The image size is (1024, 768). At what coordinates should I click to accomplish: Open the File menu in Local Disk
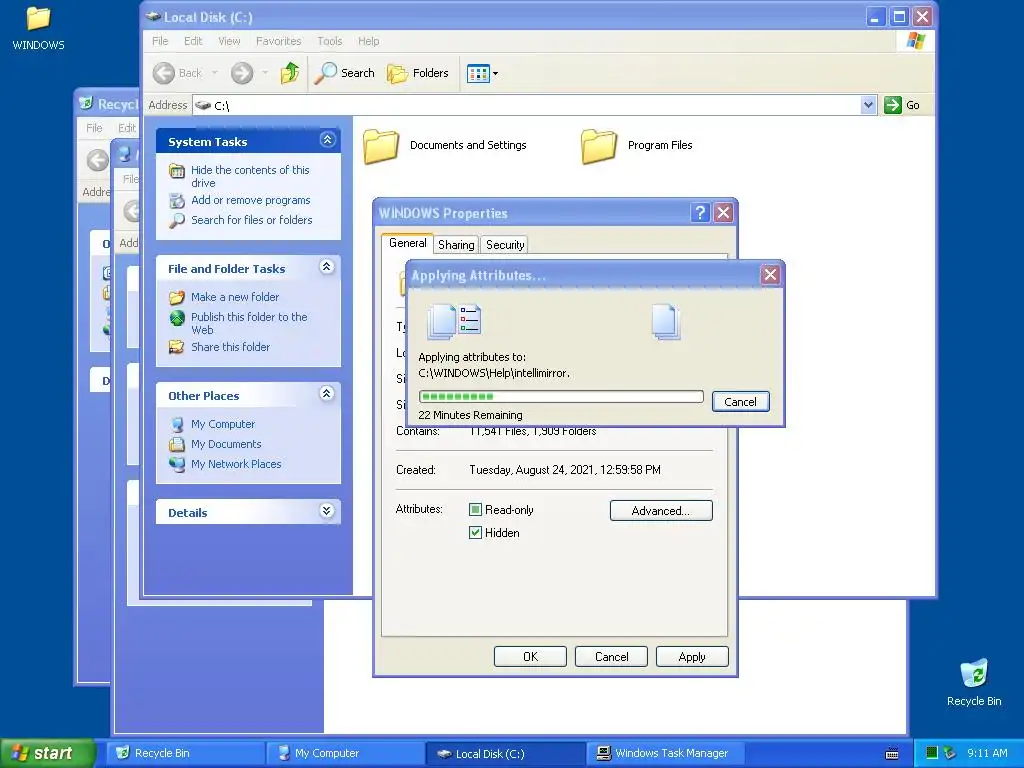(x=160, y=41)
